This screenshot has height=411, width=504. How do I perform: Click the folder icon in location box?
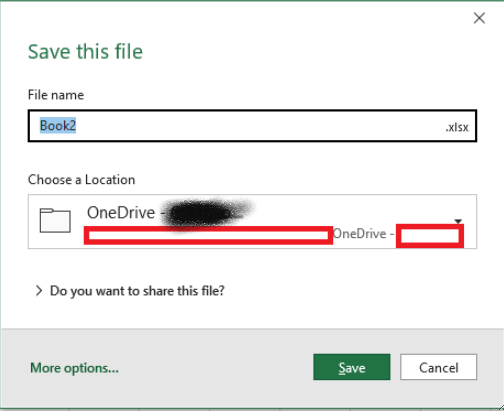coord(55,220)
